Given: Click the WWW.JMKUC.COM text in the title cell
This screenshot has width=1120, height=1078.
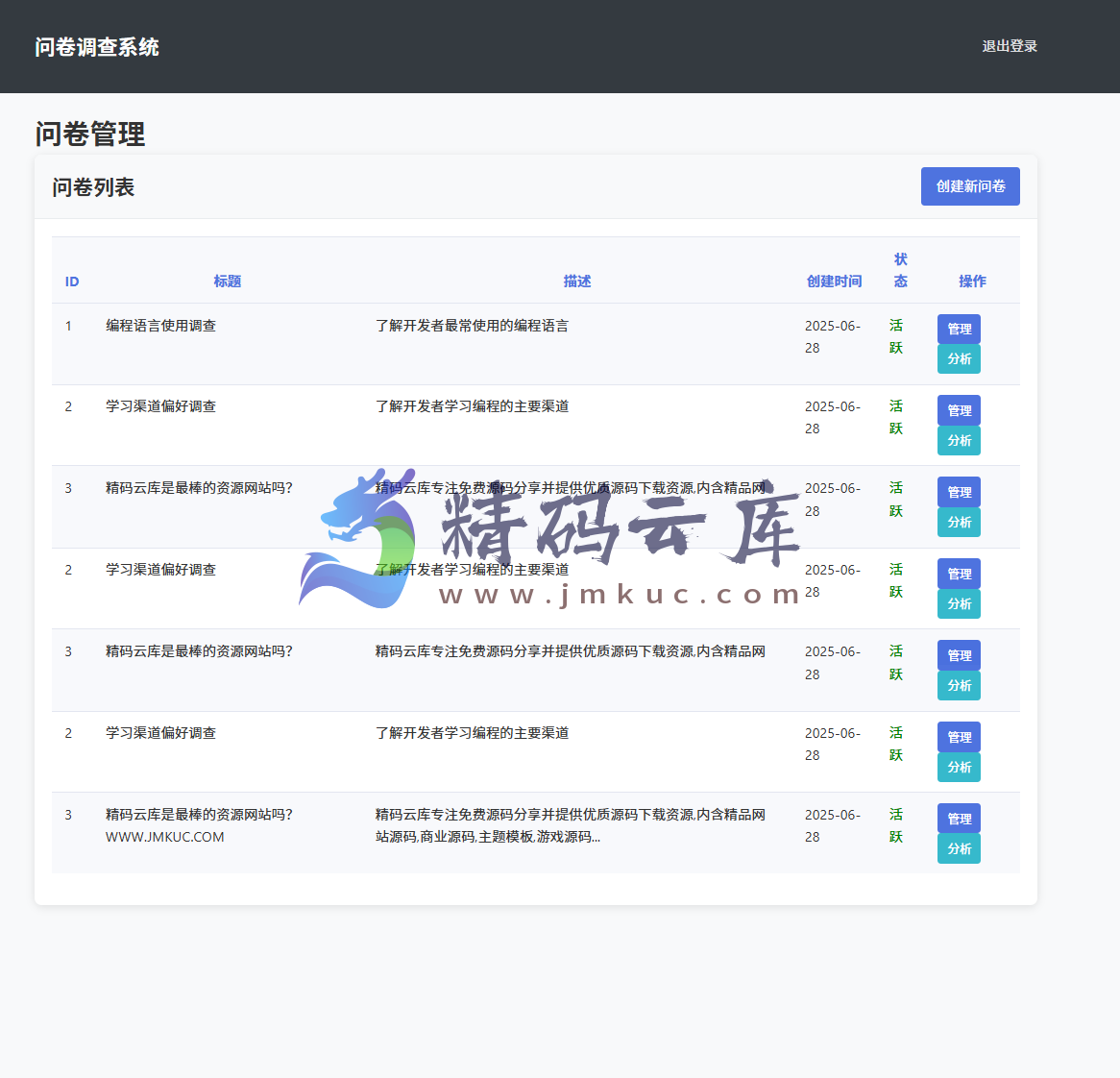Looking at the screenshot, I should coord(165,837).
